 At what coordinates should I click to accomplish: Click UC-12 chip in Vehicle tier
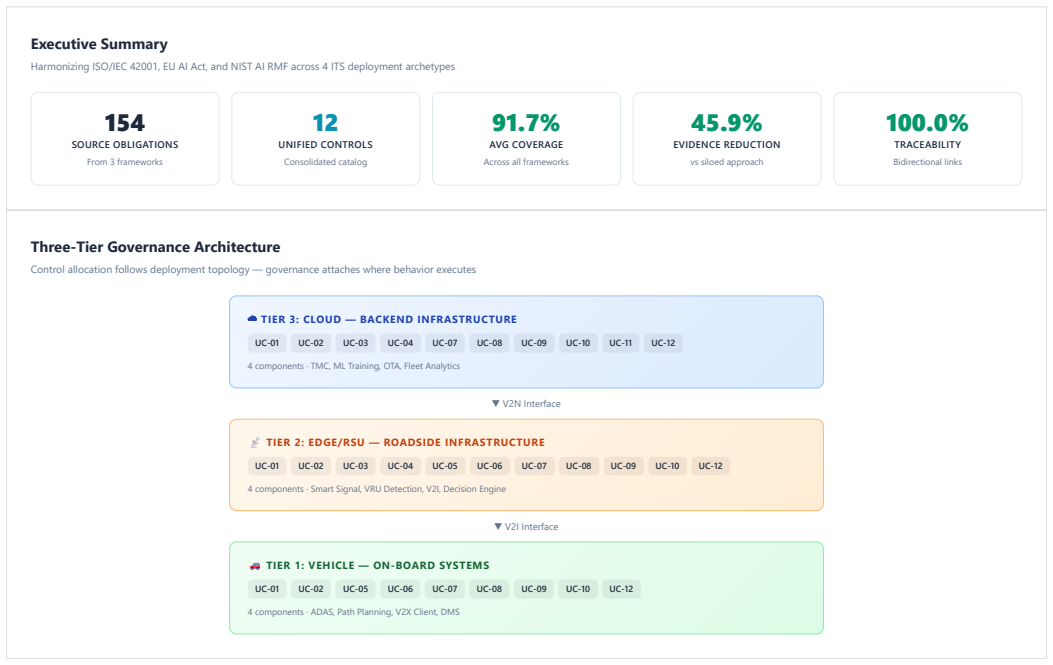pyautogui.click(x=621, y=589)
